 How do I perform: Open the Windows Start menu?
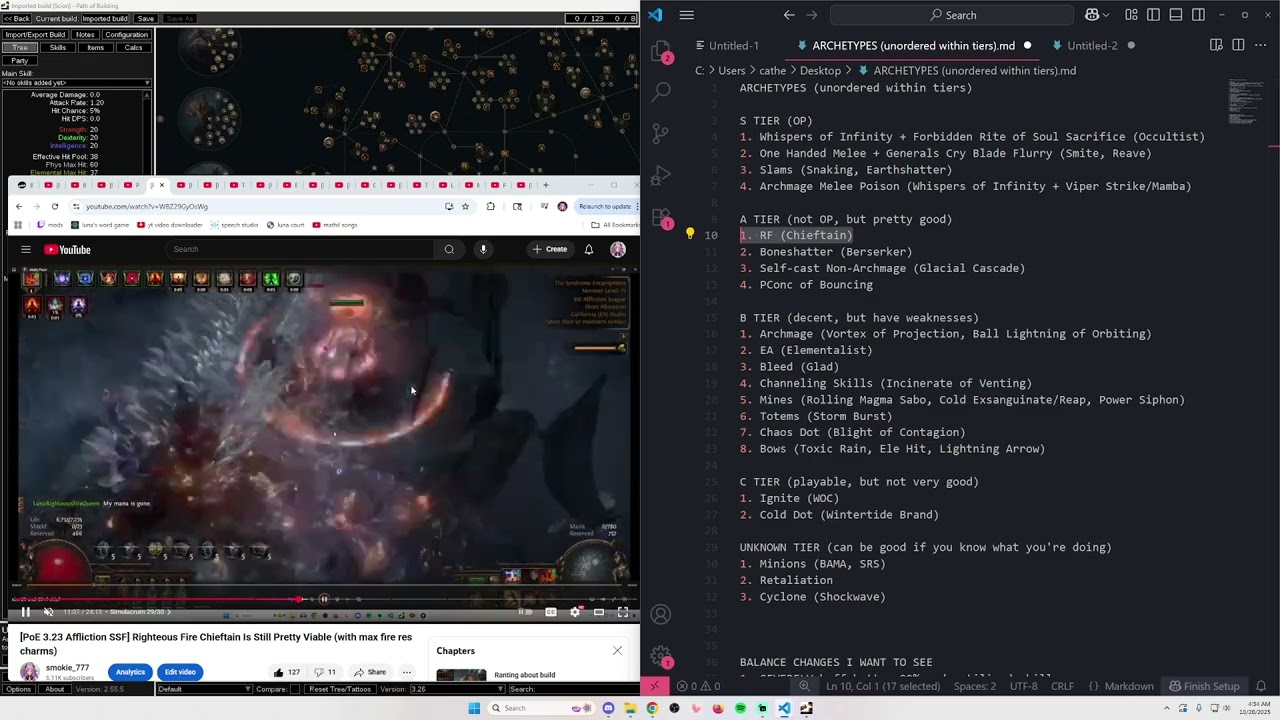474,708
